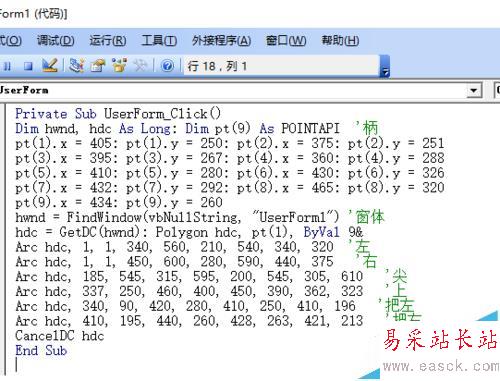Click the hdc = GetDC(hwnd) line
500x381 pixels.
click(189, 232)
